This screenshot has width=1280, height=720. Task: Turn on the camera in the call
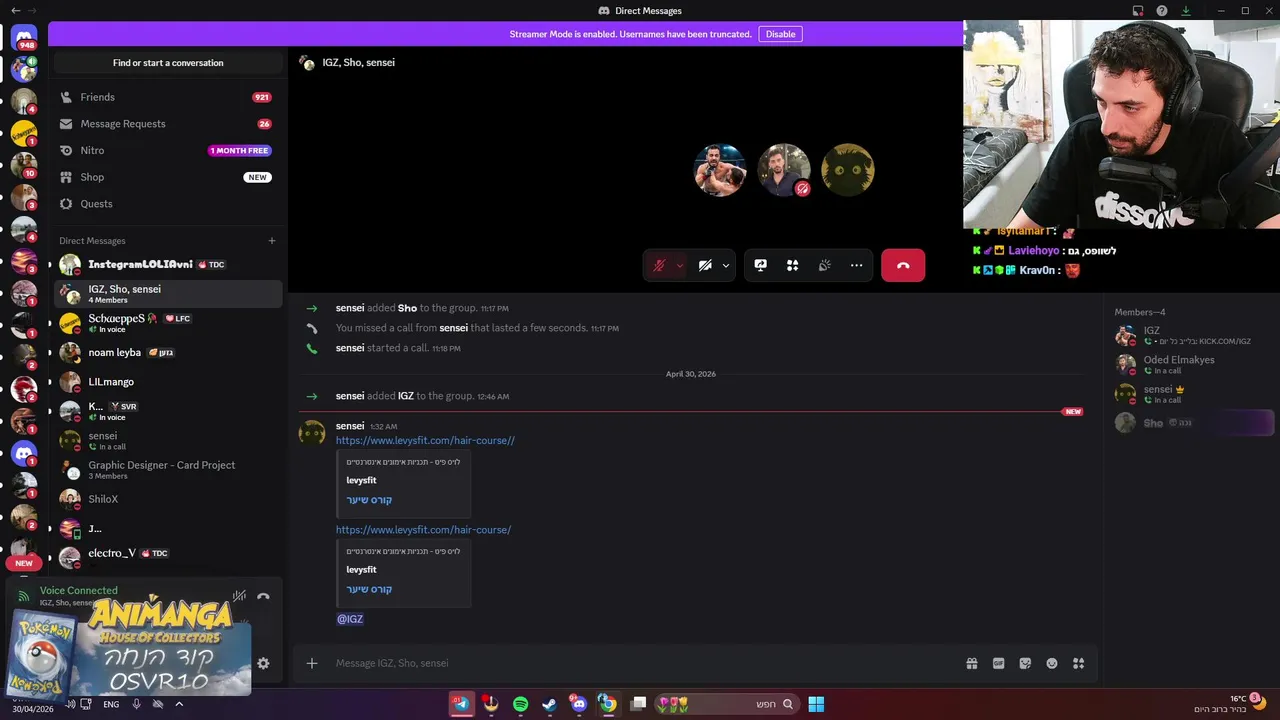tap(705, 265)
